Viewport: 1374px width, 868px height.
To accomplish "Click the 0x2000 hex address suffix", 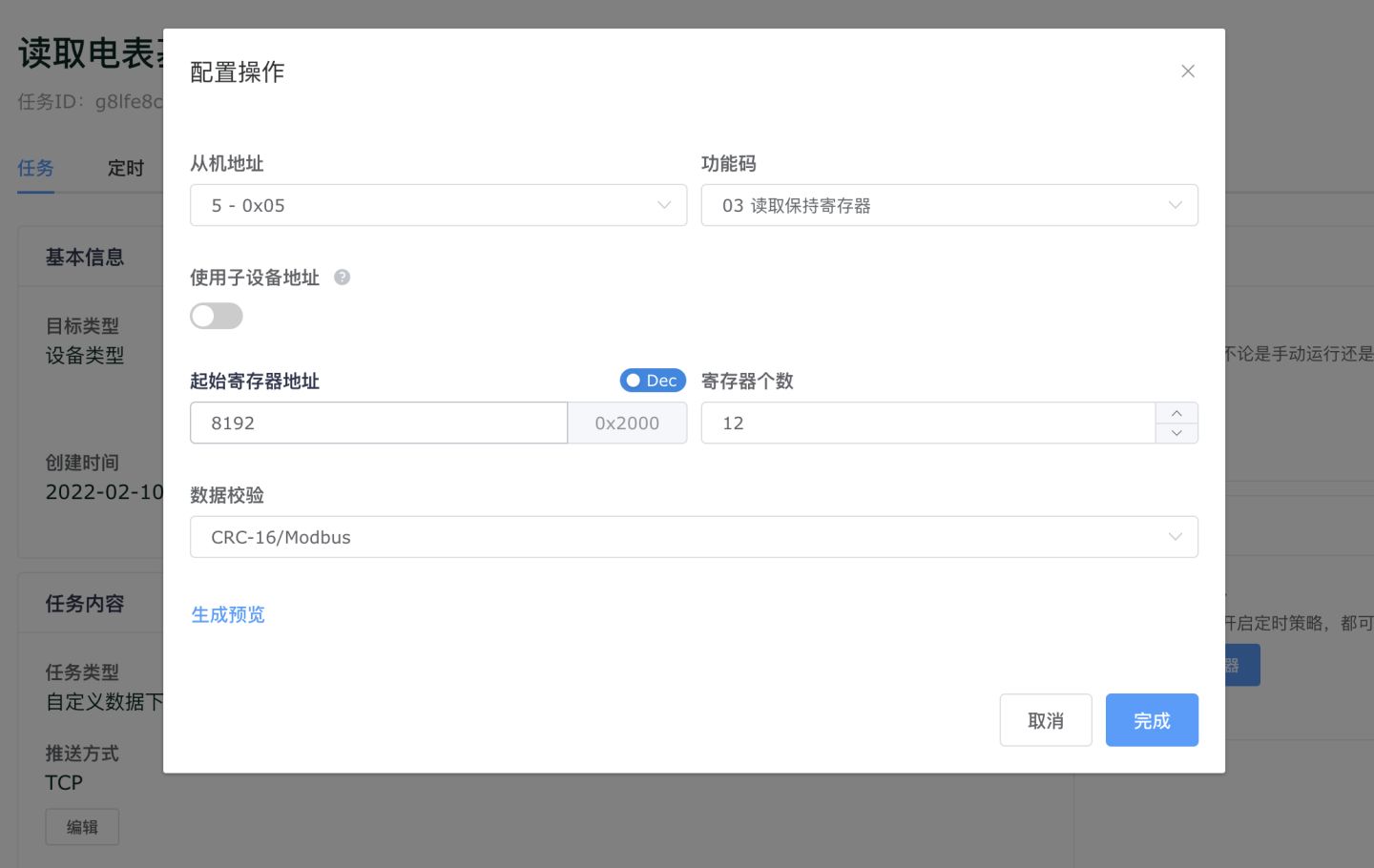I will point(627,423).
